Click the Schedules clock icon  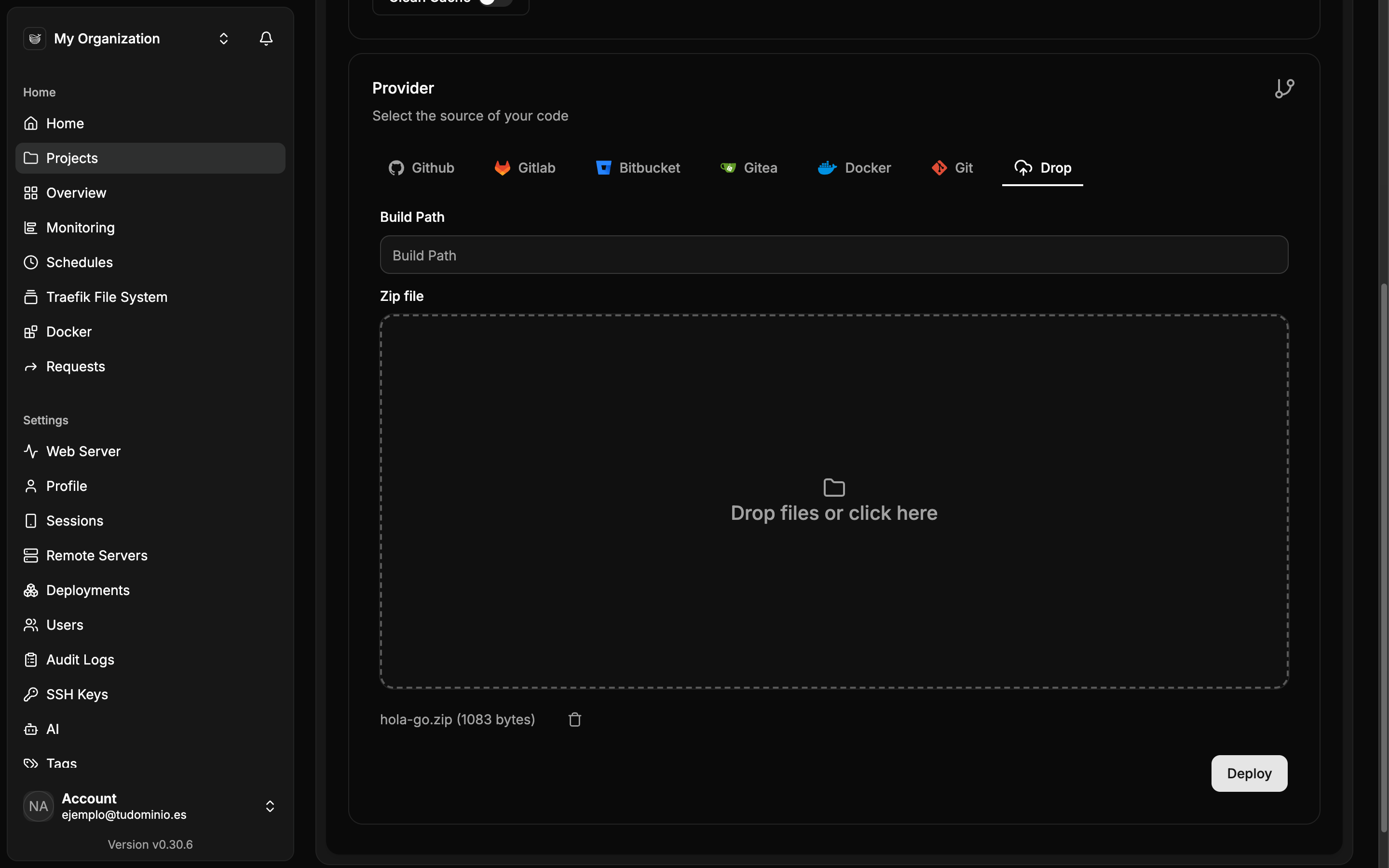coord(31,262)
